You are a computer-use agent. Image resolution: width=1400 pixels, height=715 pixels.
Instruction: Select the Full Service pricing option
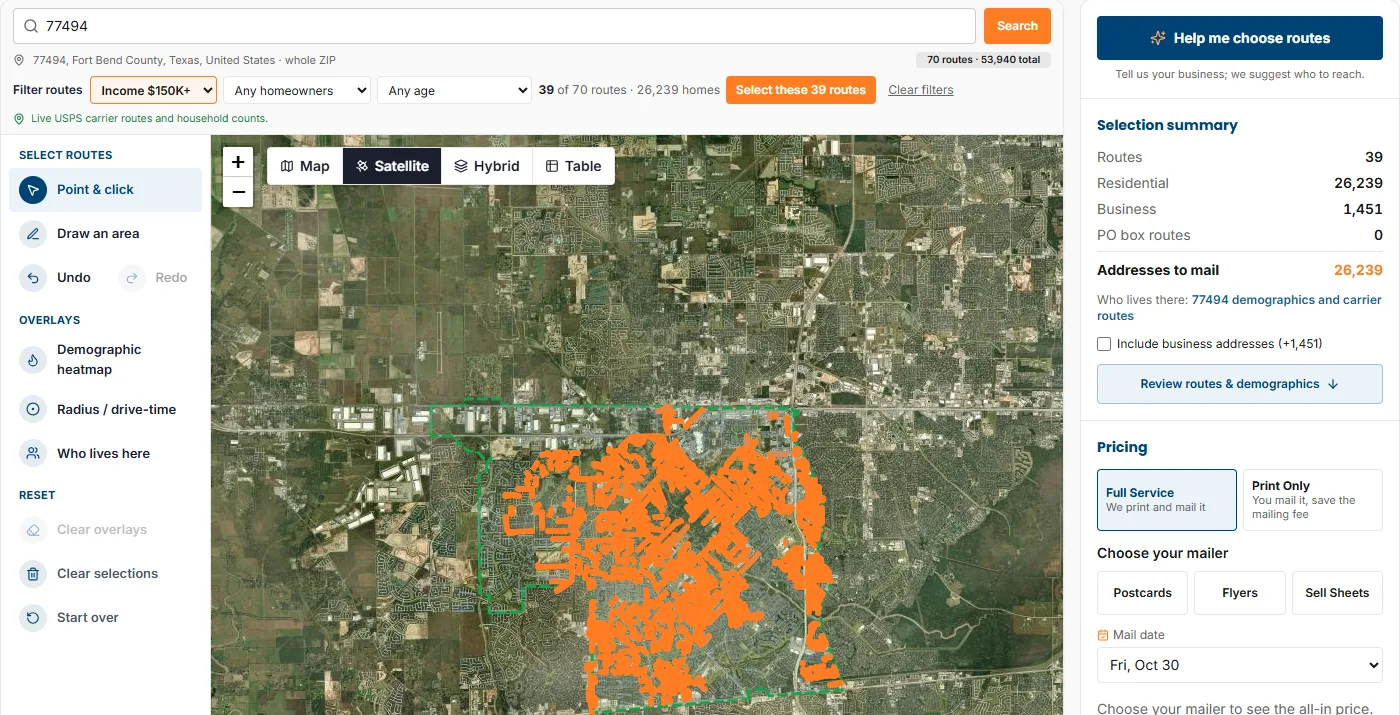pyautogui.click(x=1167, y=500)
